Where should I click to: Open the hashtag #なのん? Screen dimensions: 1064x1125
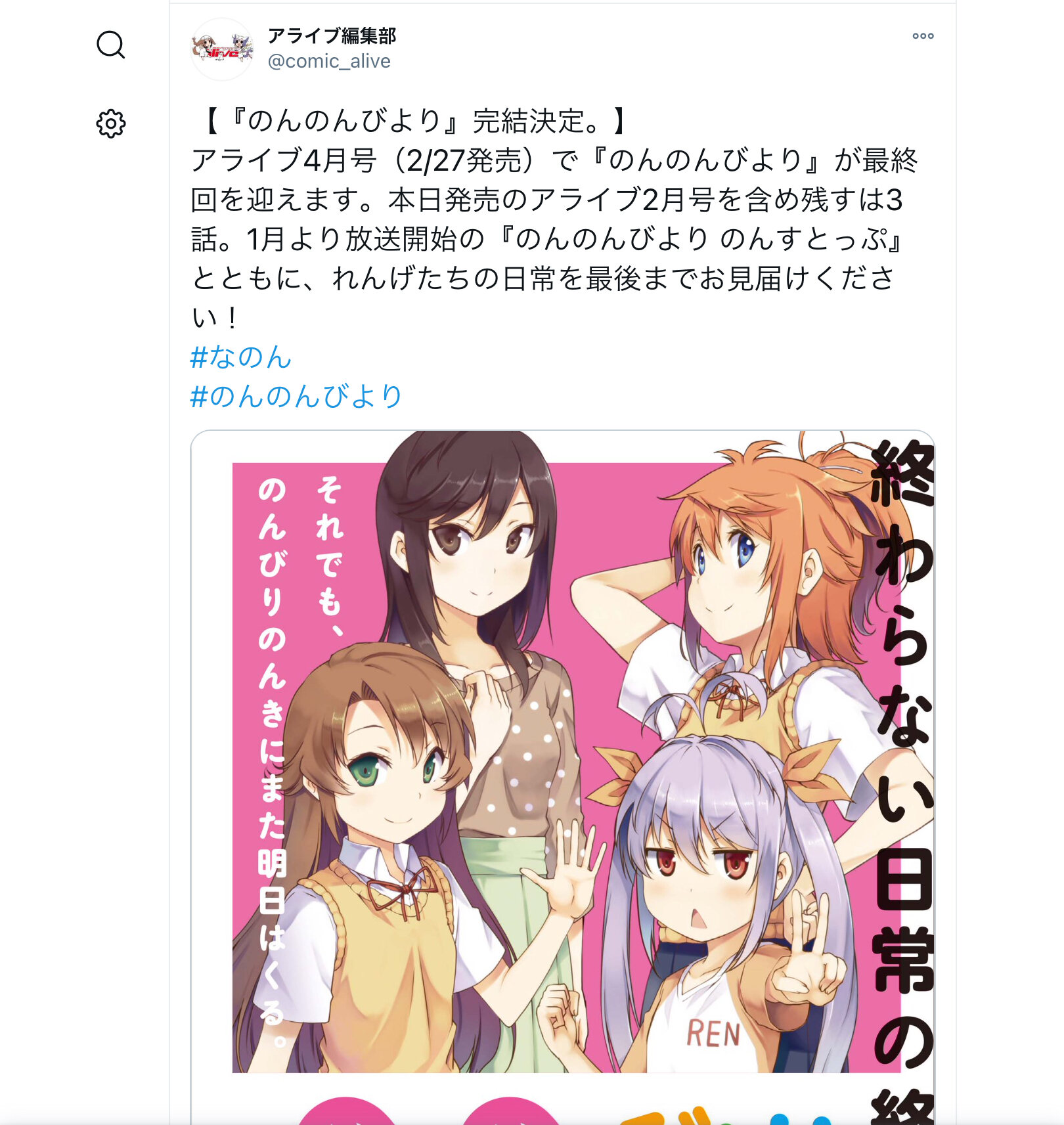[240, 357]
